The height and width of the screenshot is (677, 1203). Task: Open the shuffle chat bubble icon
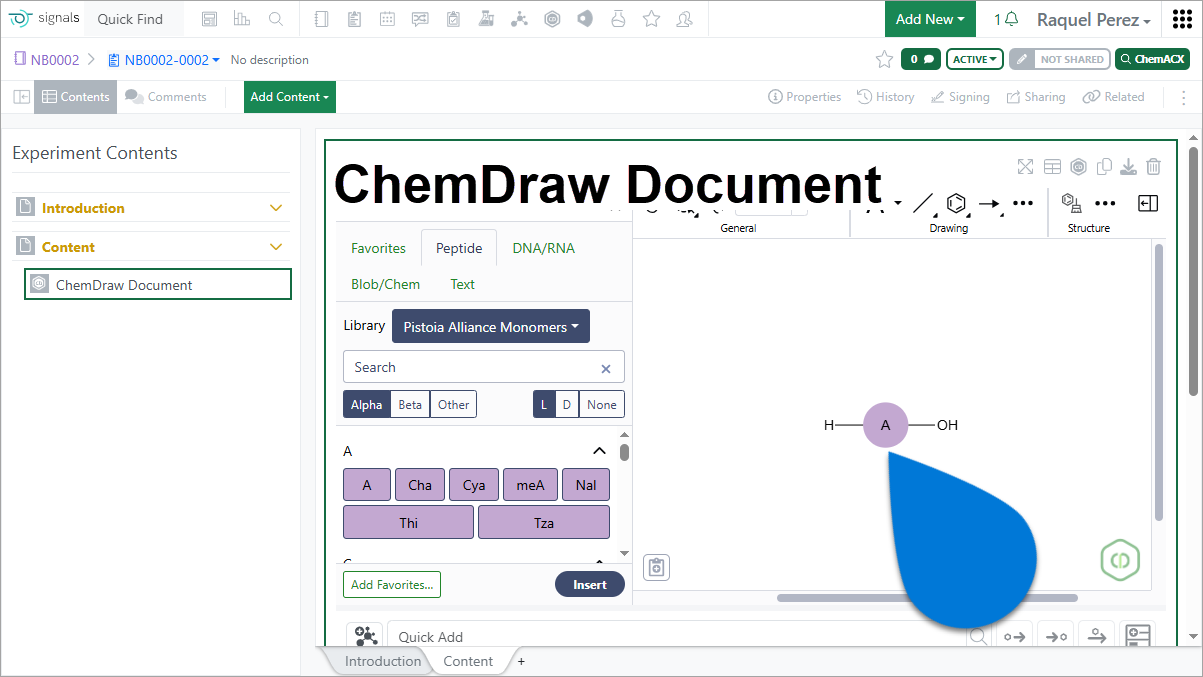click(420, 19)
